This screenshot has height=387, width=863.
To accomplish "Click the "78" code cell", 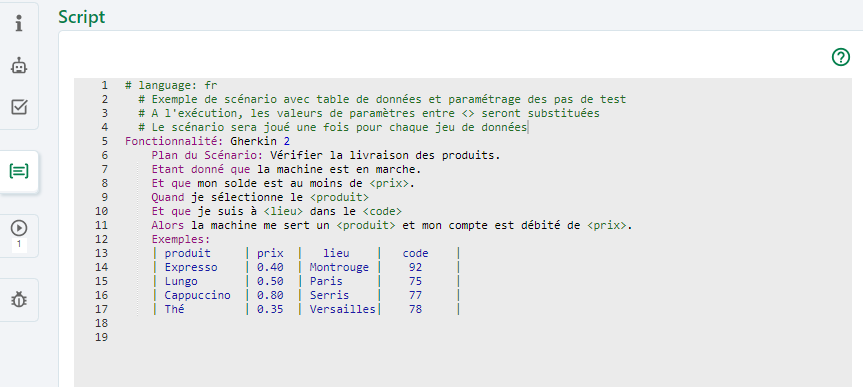I will click(x=416, y=309).
